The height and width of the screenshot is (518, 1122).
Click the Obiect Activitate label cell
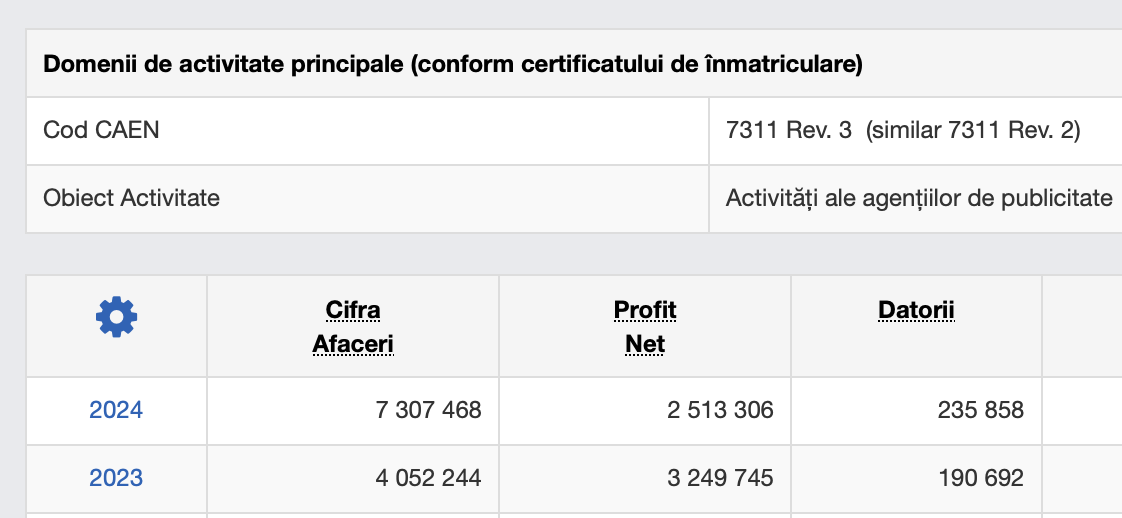click(x=368, y=198)
